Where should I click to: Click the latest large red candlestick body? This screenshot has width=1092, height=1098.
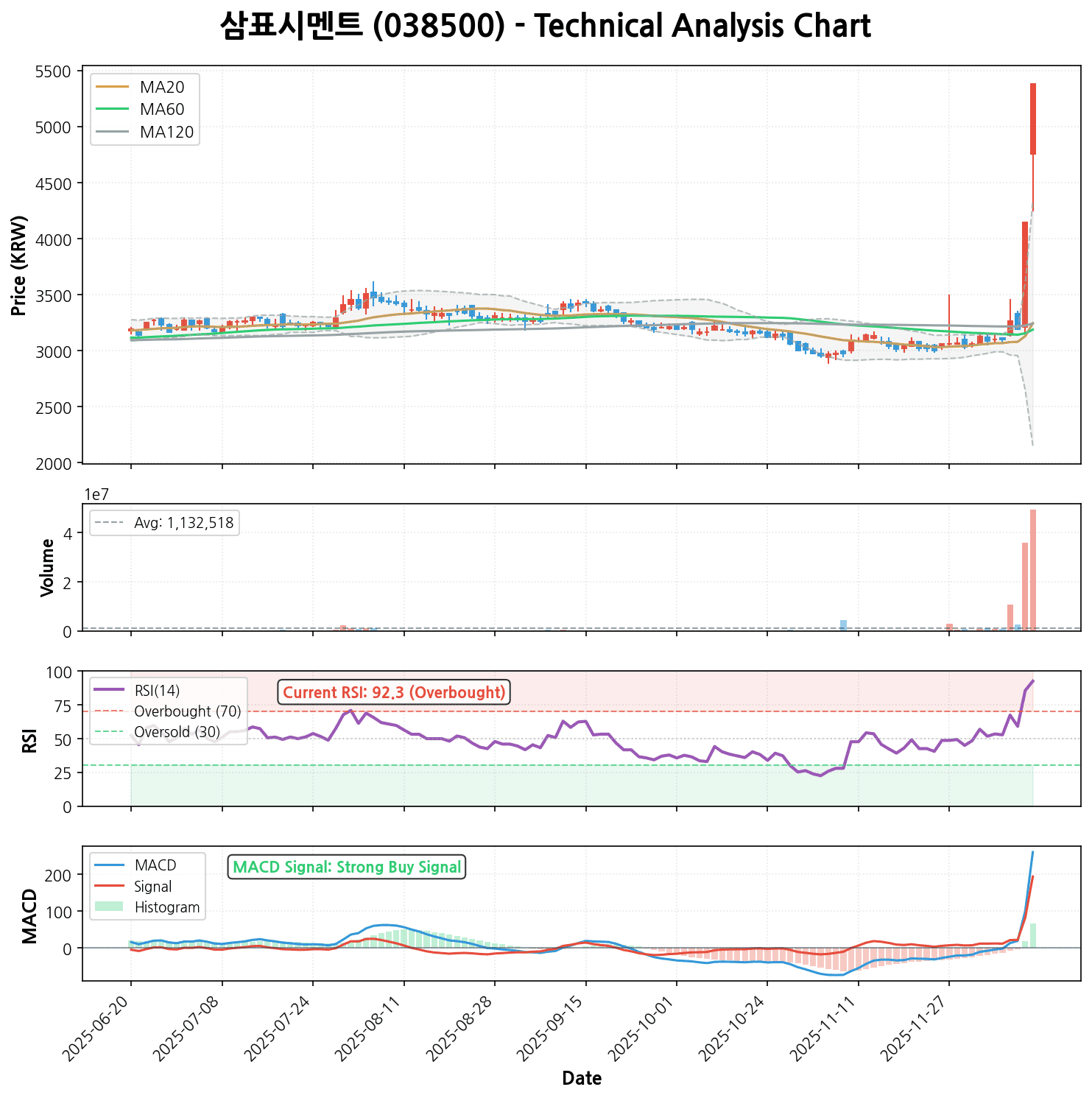1033,119
